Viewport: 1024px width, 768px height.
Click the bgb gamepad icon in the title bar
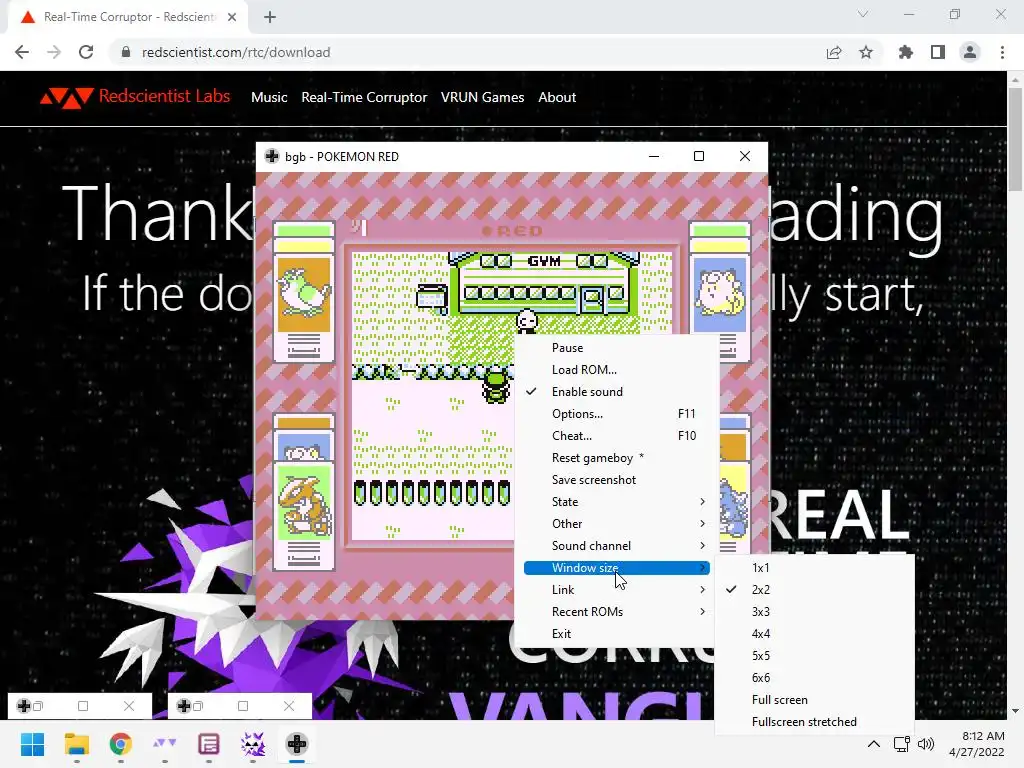[272, 157]
